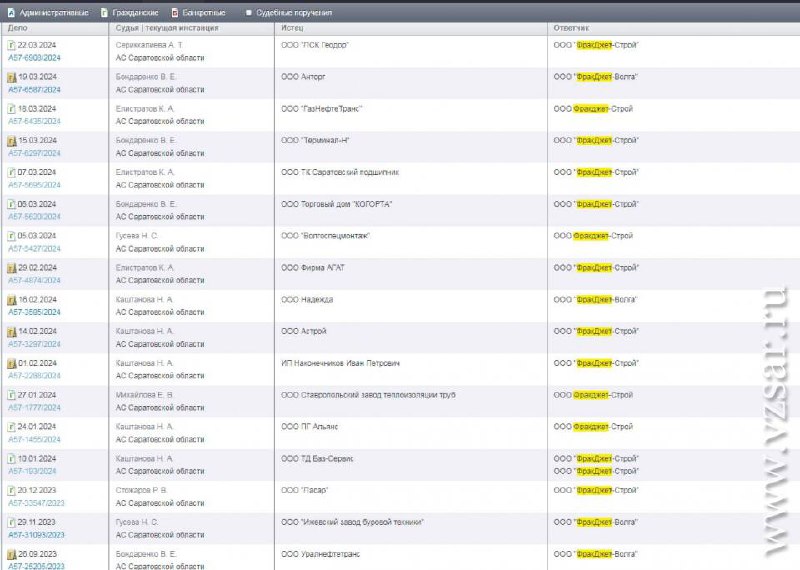The width and height of the screenshot is (800, 570).
Task: Select plaintiff ООО "Терминал-Н"
Action: [x=315, y=140]
